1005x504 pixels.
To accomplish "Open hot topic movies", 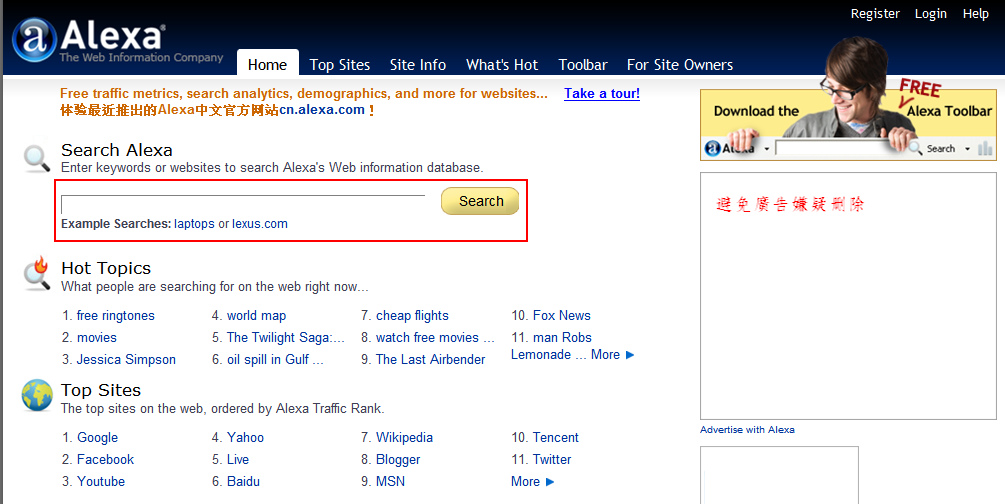I will click(x=97, y=337).
